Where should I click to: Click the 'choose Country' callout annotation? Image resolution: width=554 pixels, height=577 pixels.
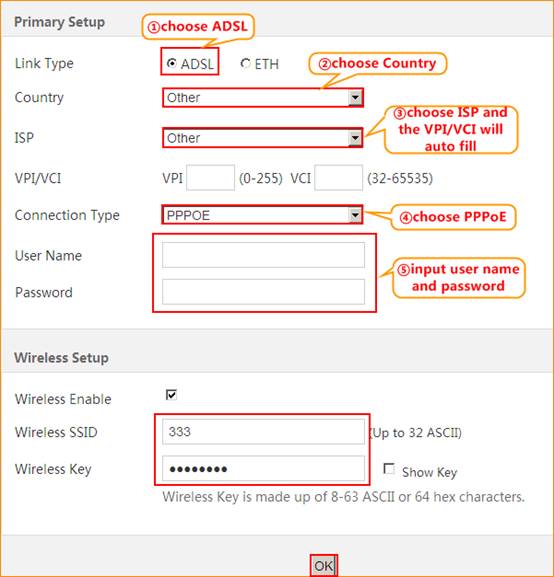pyautogui.click(x=378, y=63)
